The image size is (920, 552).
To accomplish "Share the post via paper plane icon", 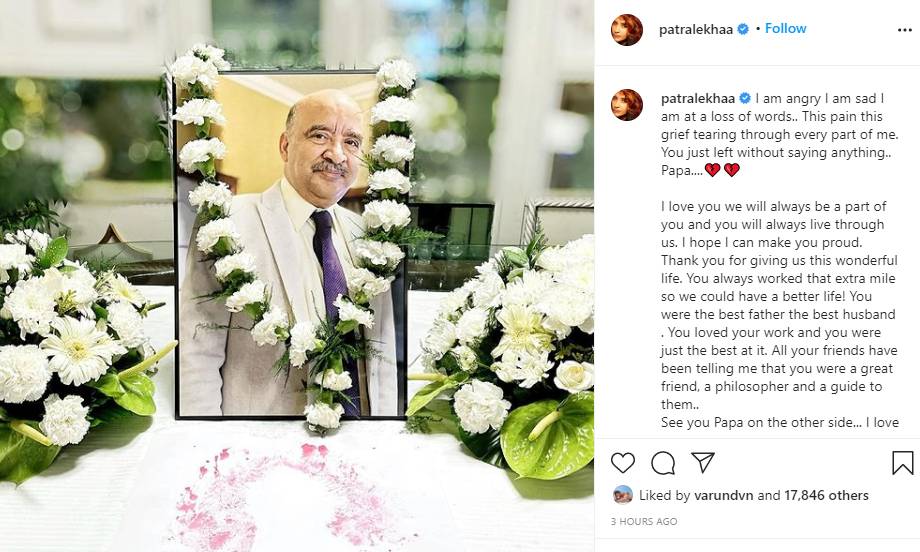I will pos(703,462).
